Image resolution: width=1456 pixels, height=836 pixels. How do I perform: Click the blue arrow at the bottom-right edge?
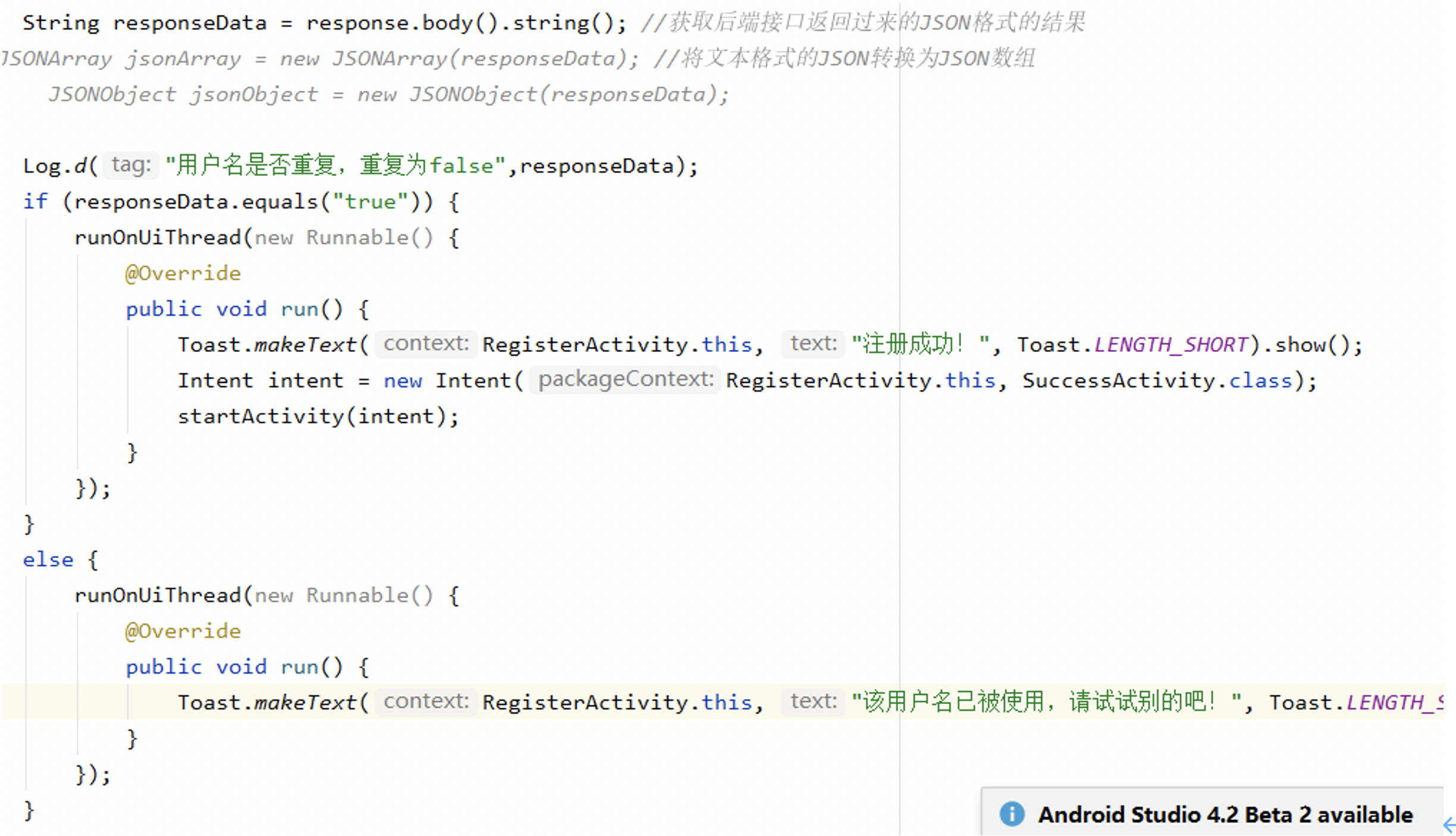tap(1449, 825)
